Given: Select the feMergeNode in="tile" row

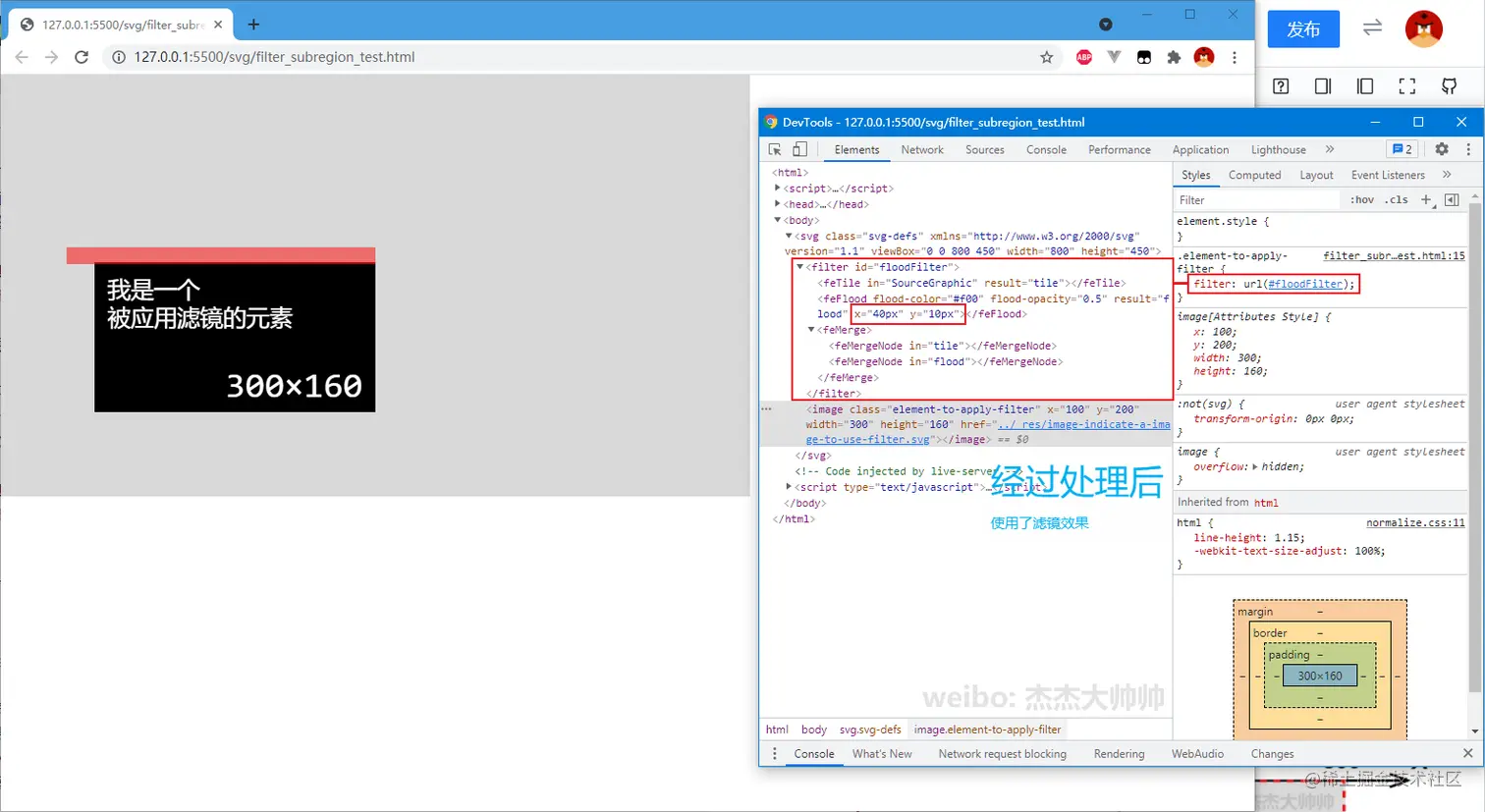Looking at the screenshot, I should [x=943, y=346].
